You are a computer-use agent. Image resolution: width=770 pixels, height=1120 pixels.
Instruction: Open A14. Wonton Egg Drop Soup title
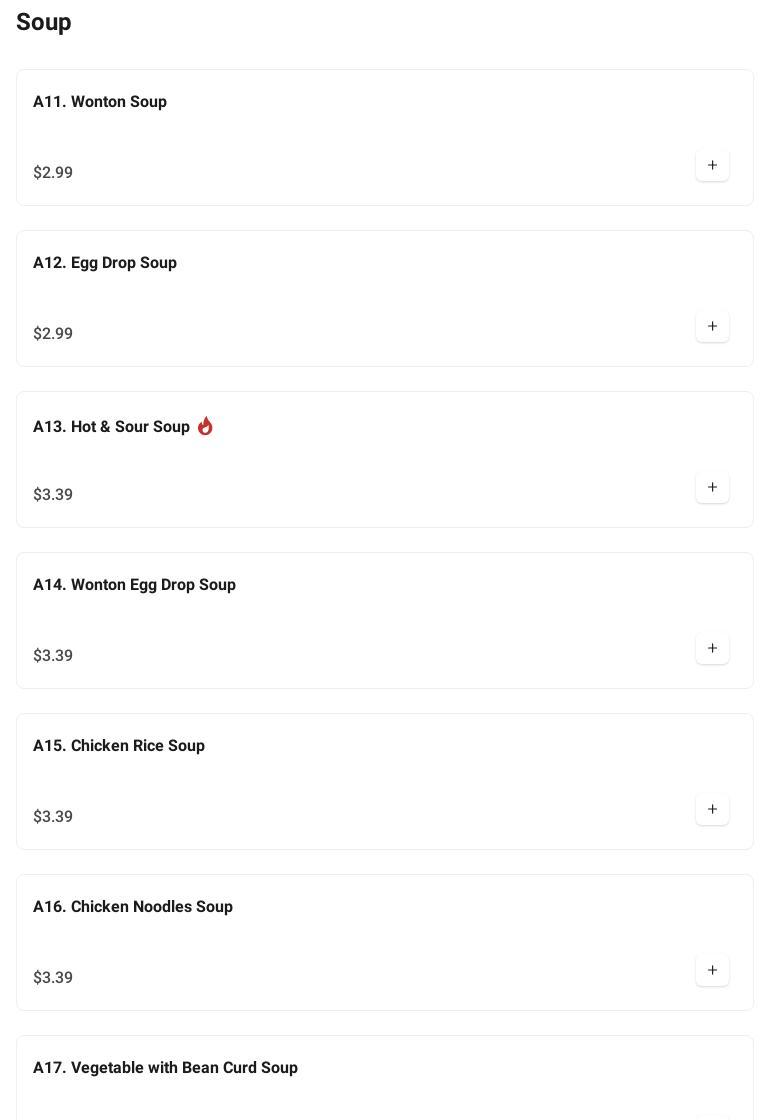click(134, 585)
